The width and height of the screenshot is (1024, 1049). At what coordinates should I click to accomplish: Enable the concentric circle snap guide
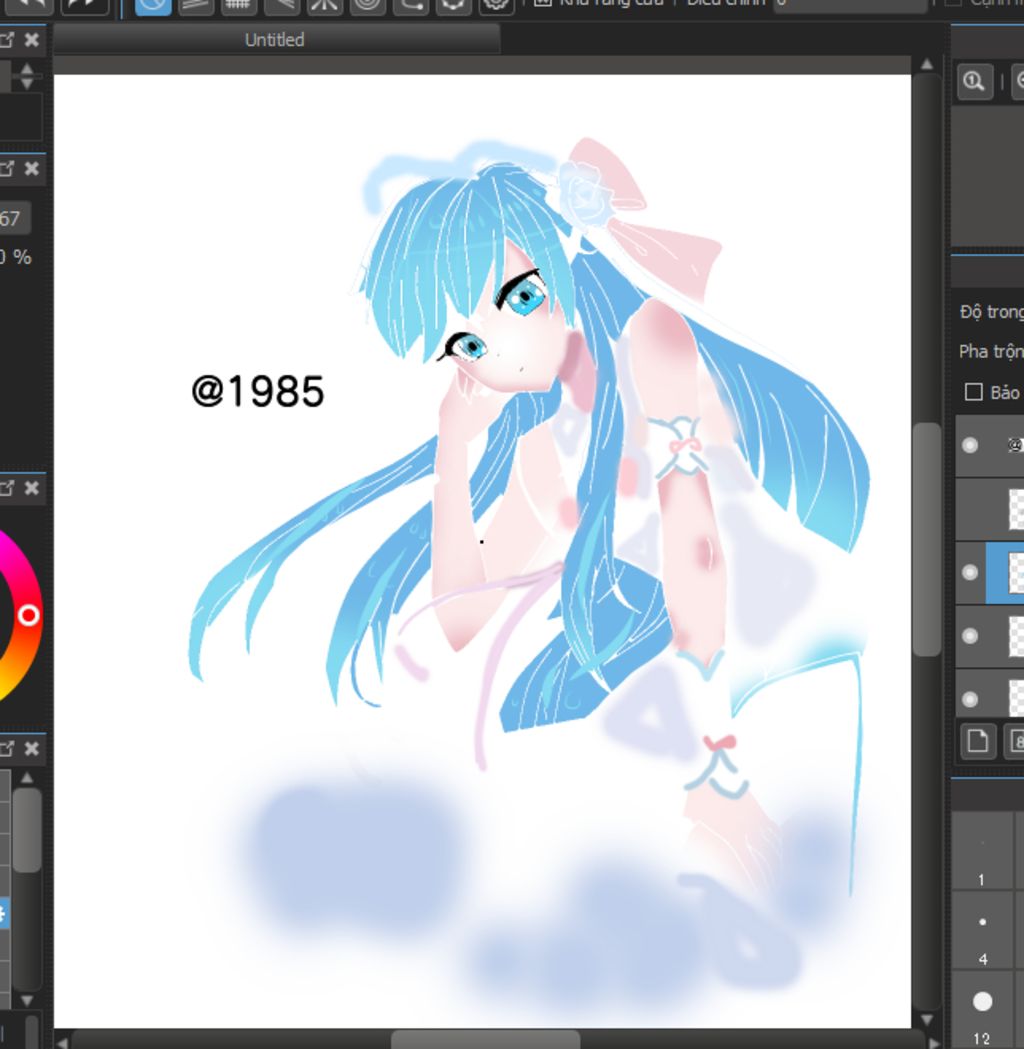pyautogui.click(x=367, y=6)
